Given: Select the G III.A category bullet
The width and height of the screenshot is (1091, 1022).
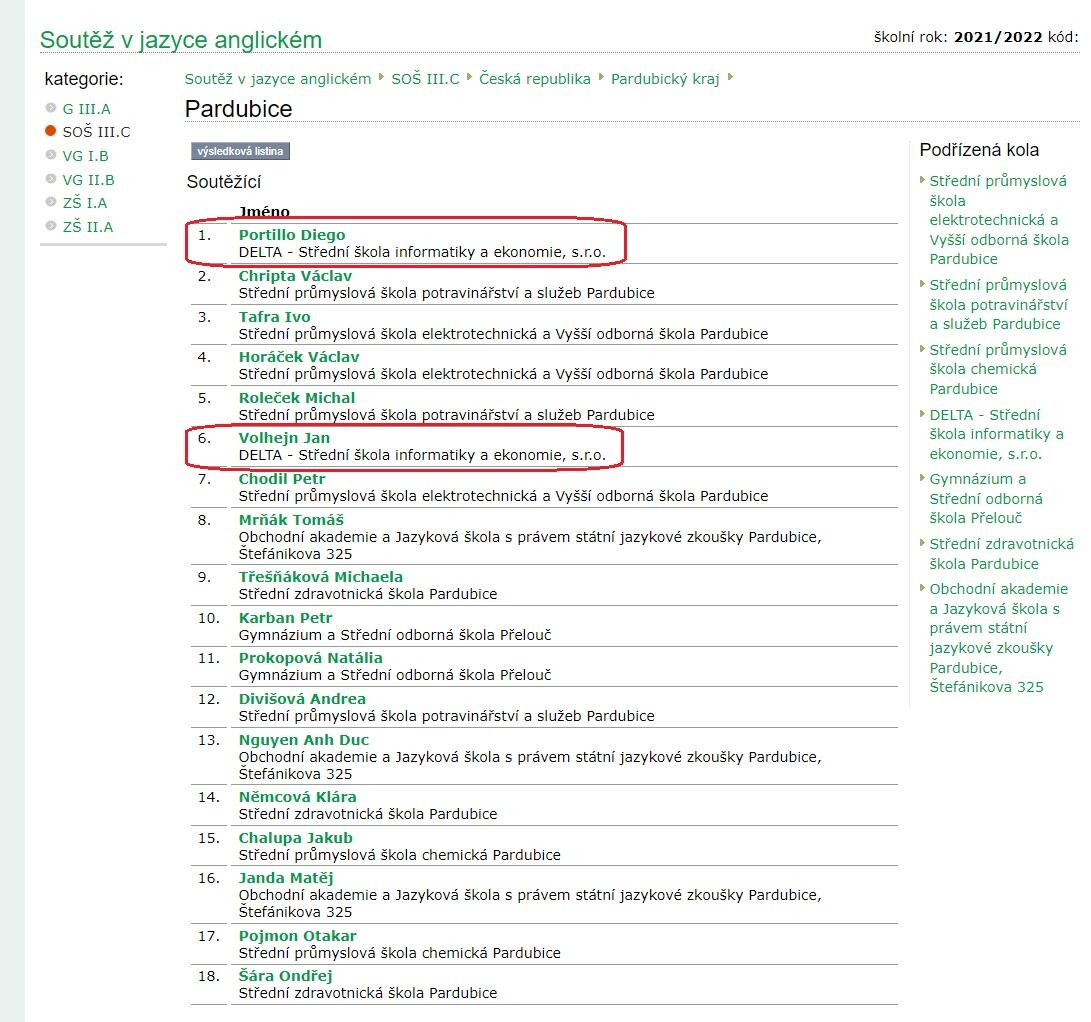Looking at the screenshot, I should (51, 108).
